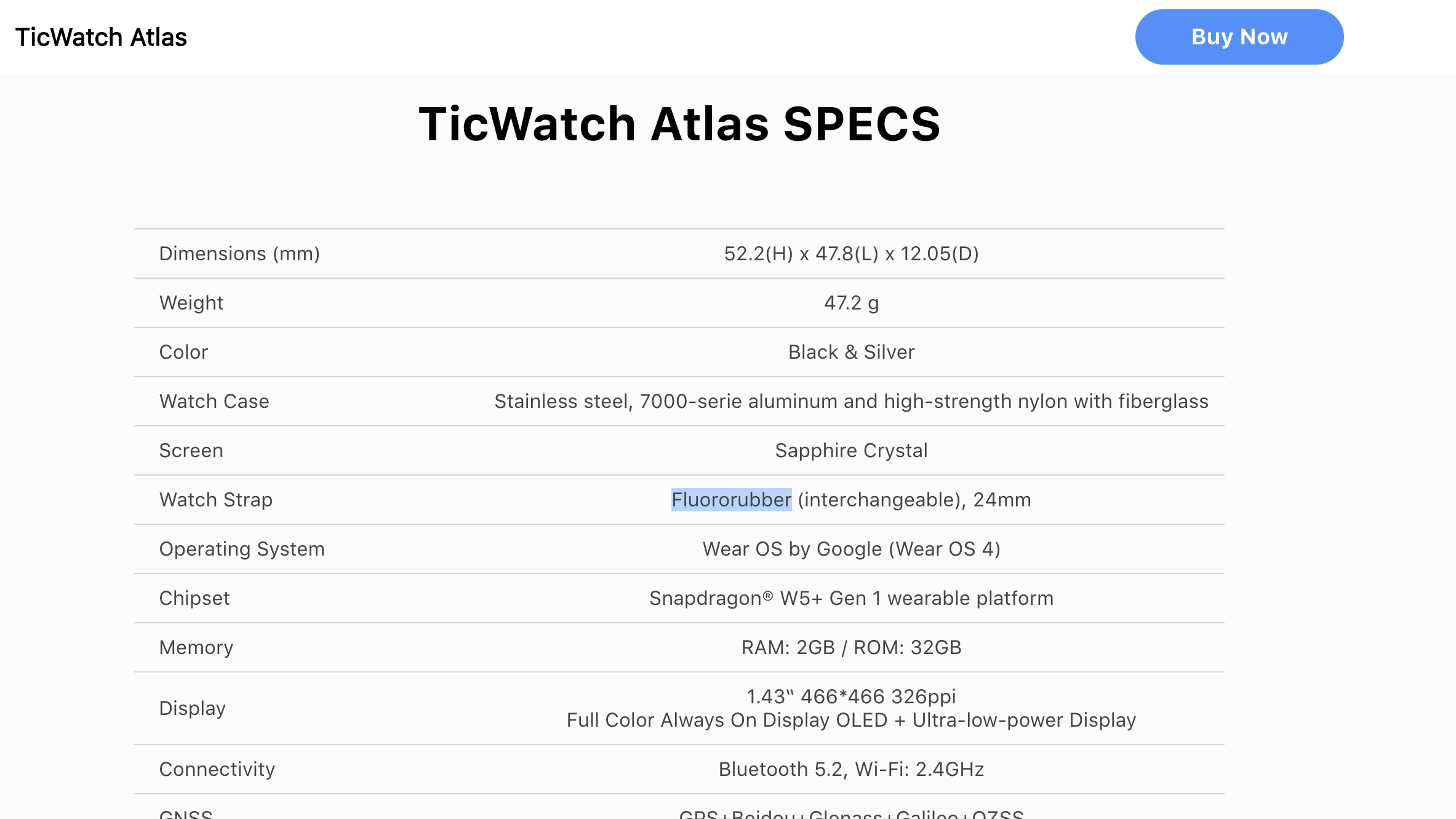Click the Wear OS by Google value
Image resolution: width=1456 pixels, height=819 pixels.
point(851,549)
